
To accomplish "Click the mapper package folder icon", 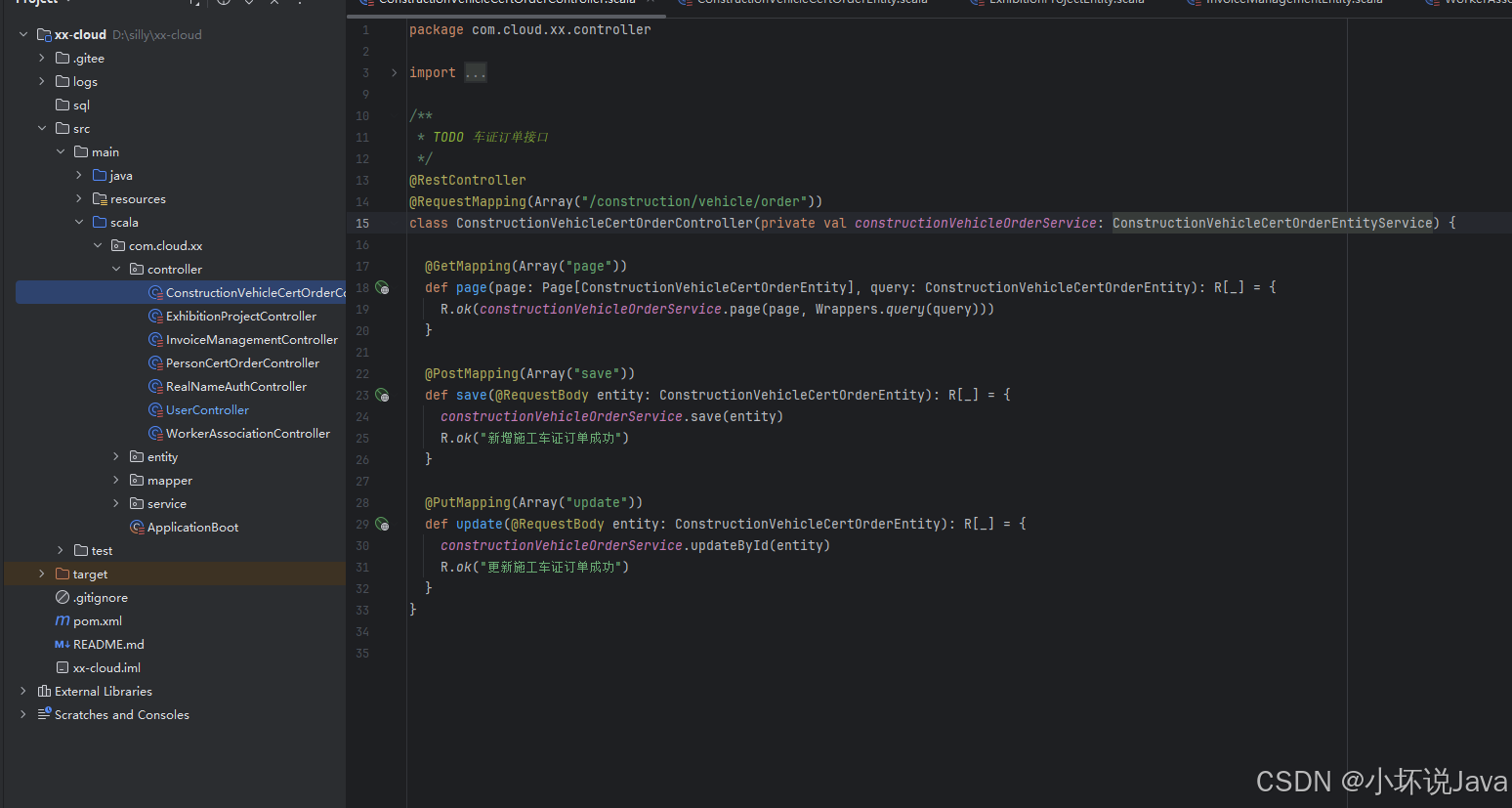I will pos(137,480).
